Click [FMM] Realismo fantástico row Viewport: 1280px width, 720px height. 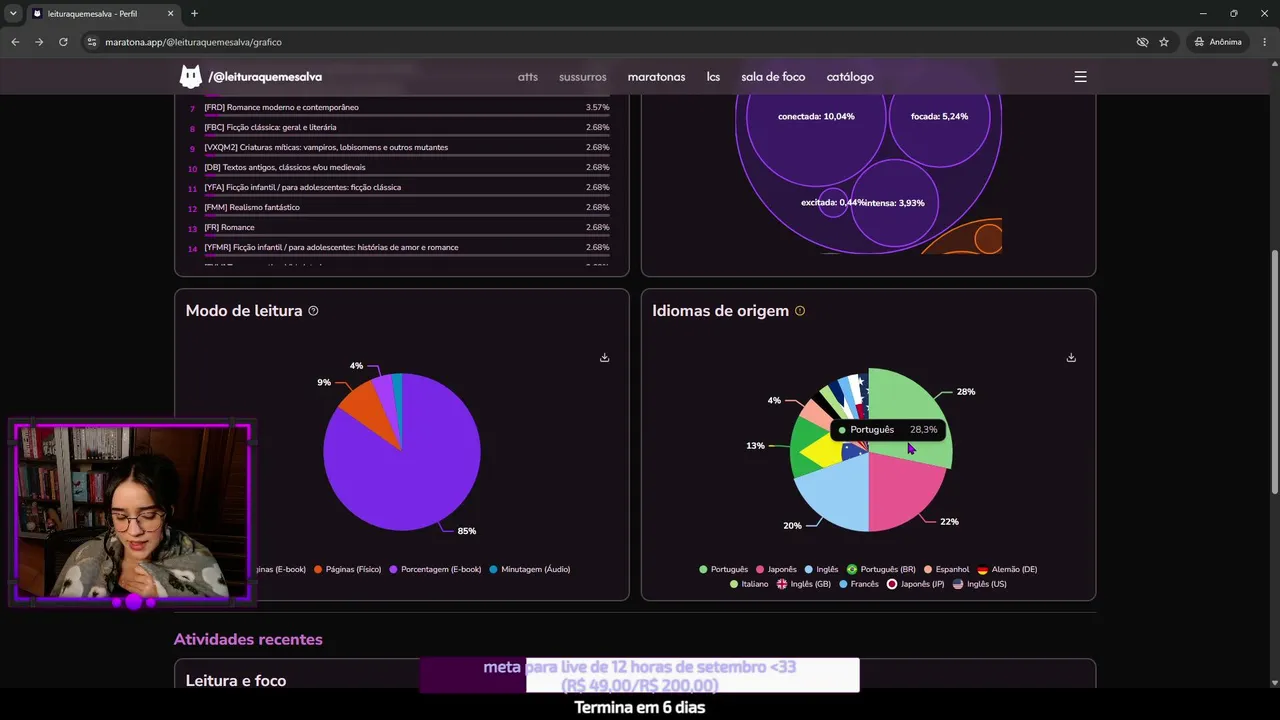[x=400, y=208]
